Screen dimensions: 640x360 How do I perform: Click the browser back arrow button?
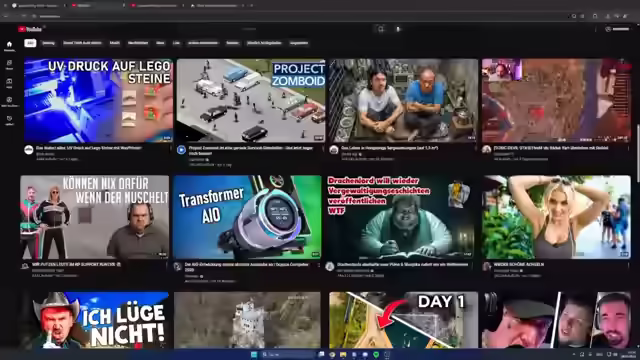6,16
